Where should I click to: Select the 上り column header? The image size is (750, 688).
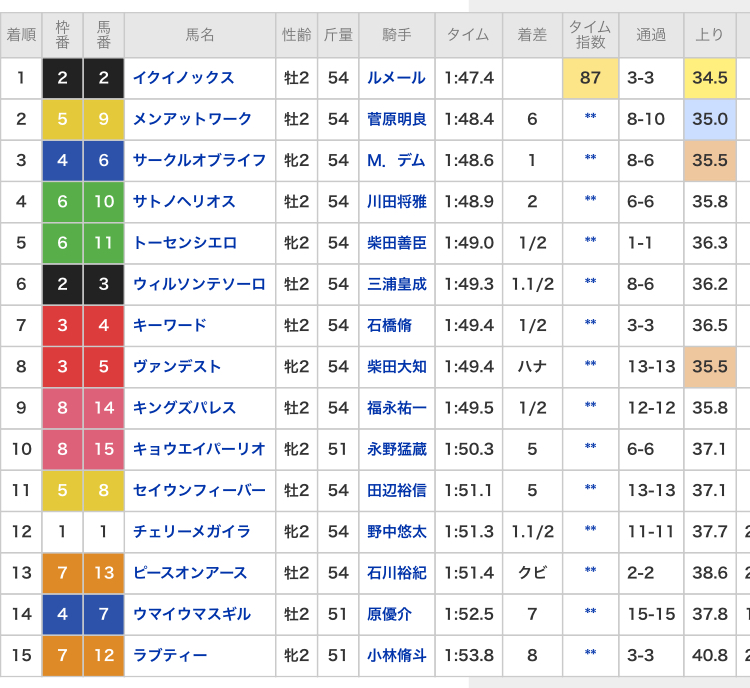pyautogui.click(x=710, y=35)
